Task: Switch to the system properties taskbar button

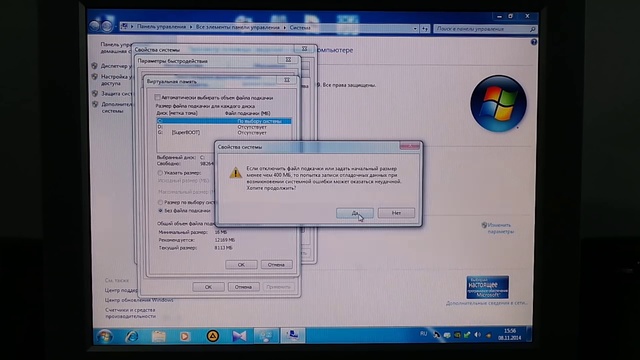Action: (293, 336)
